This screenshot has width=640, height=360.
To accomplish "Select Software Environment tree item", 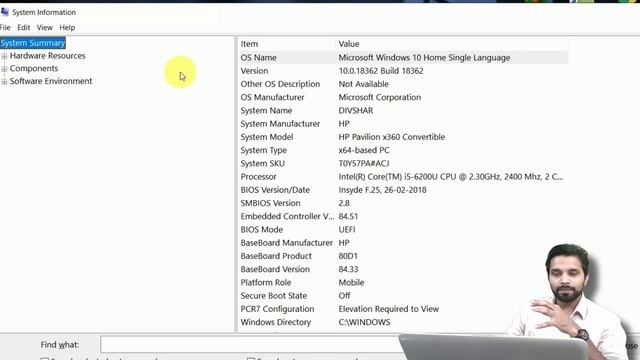I will [51, 81].
